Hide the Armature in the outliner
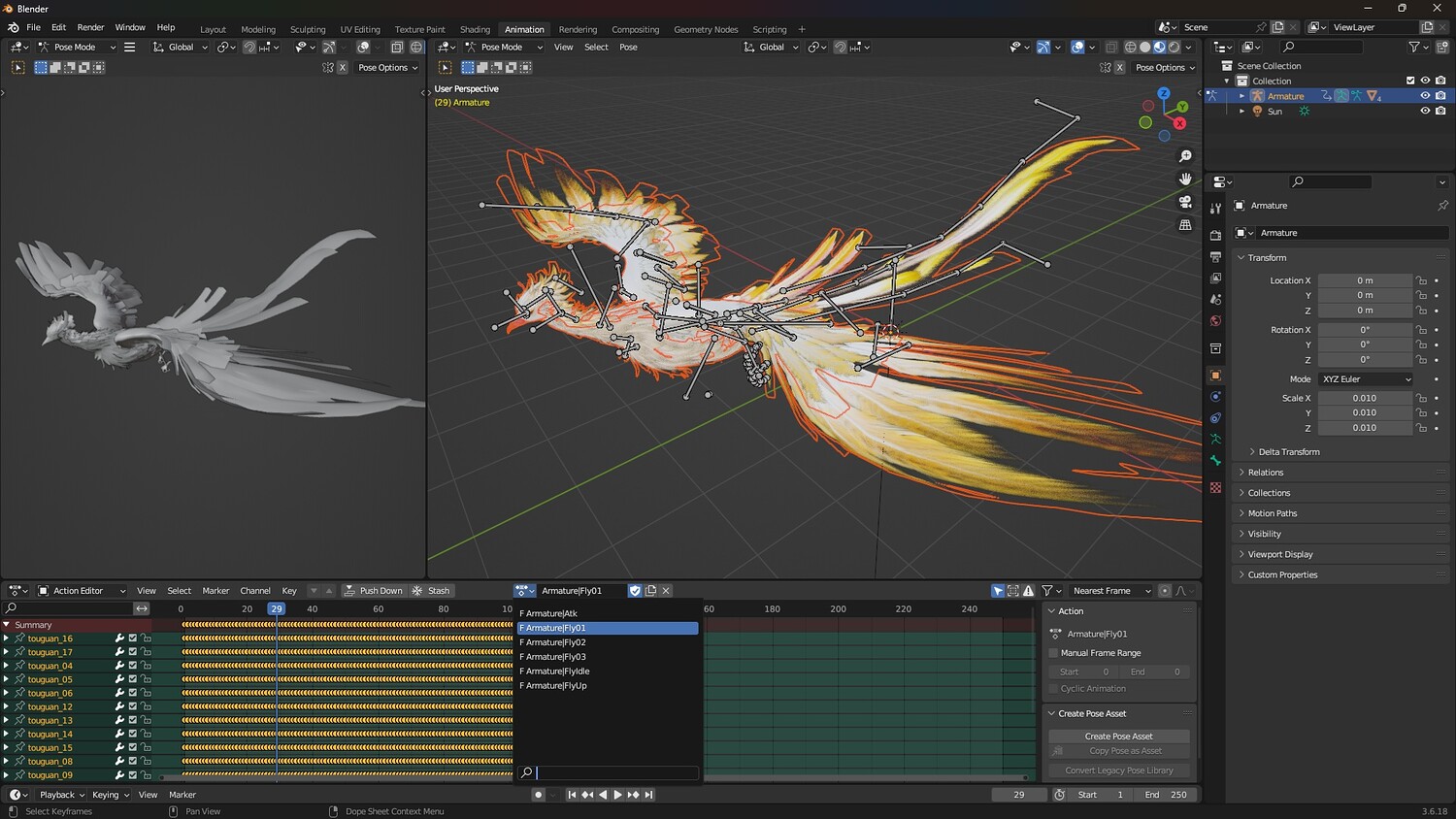Image resolution: width=1456 pixels, height=819 pixels. tap(1425, 96)
